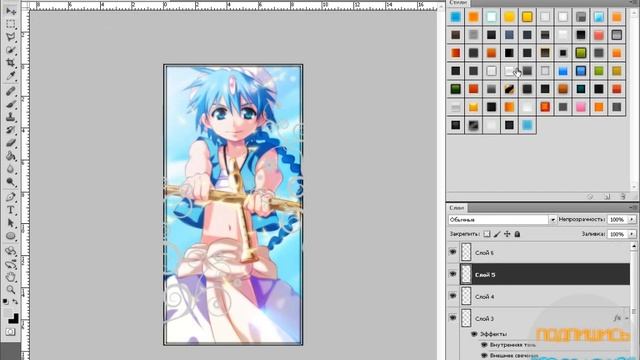Select the Eraser tool
The height and width of the screenshot is (360, 640).
pyautogui.click(x=11, y=143)
